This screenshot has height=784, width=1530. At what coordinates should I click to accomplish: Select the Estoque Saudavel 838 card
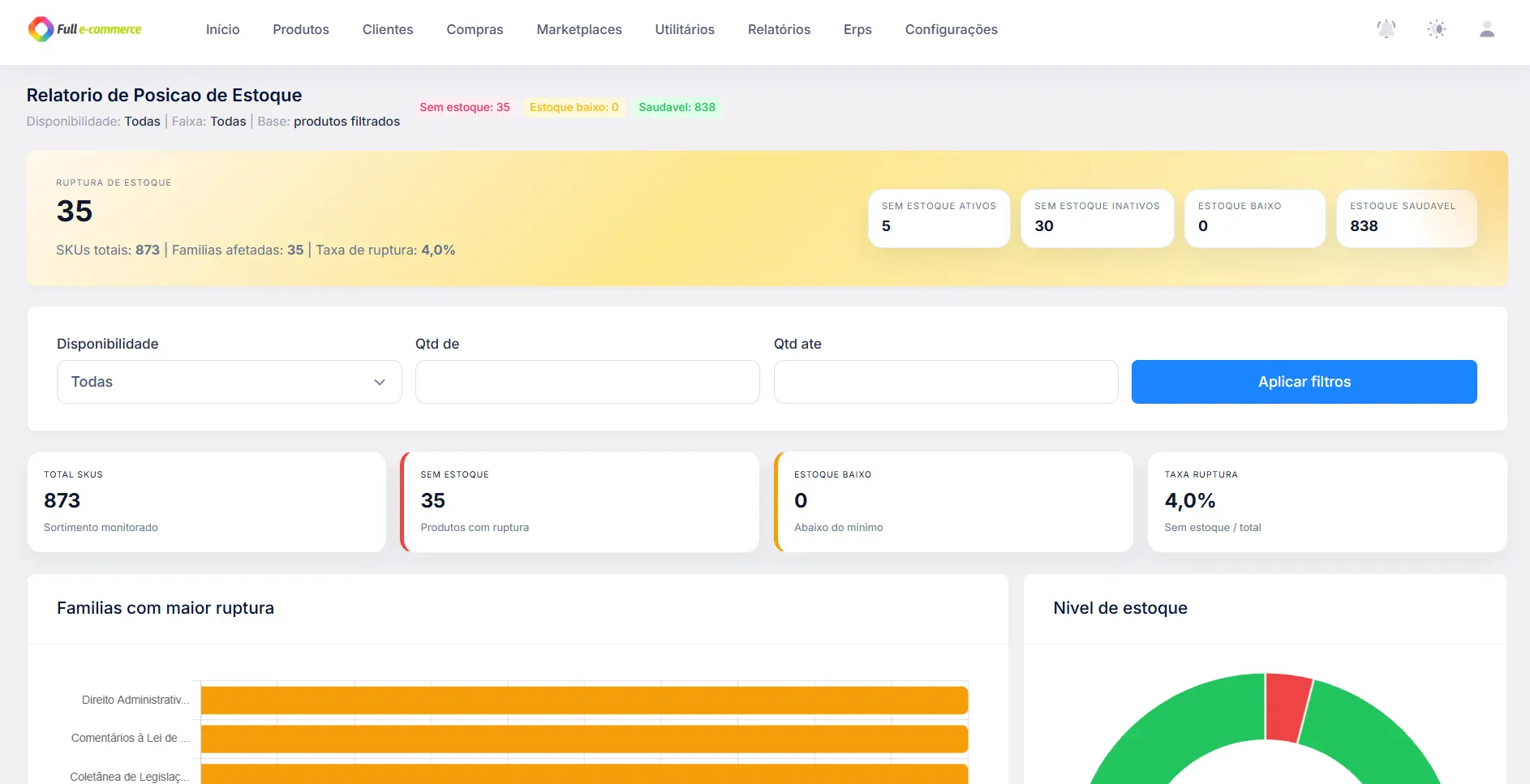1407,218
